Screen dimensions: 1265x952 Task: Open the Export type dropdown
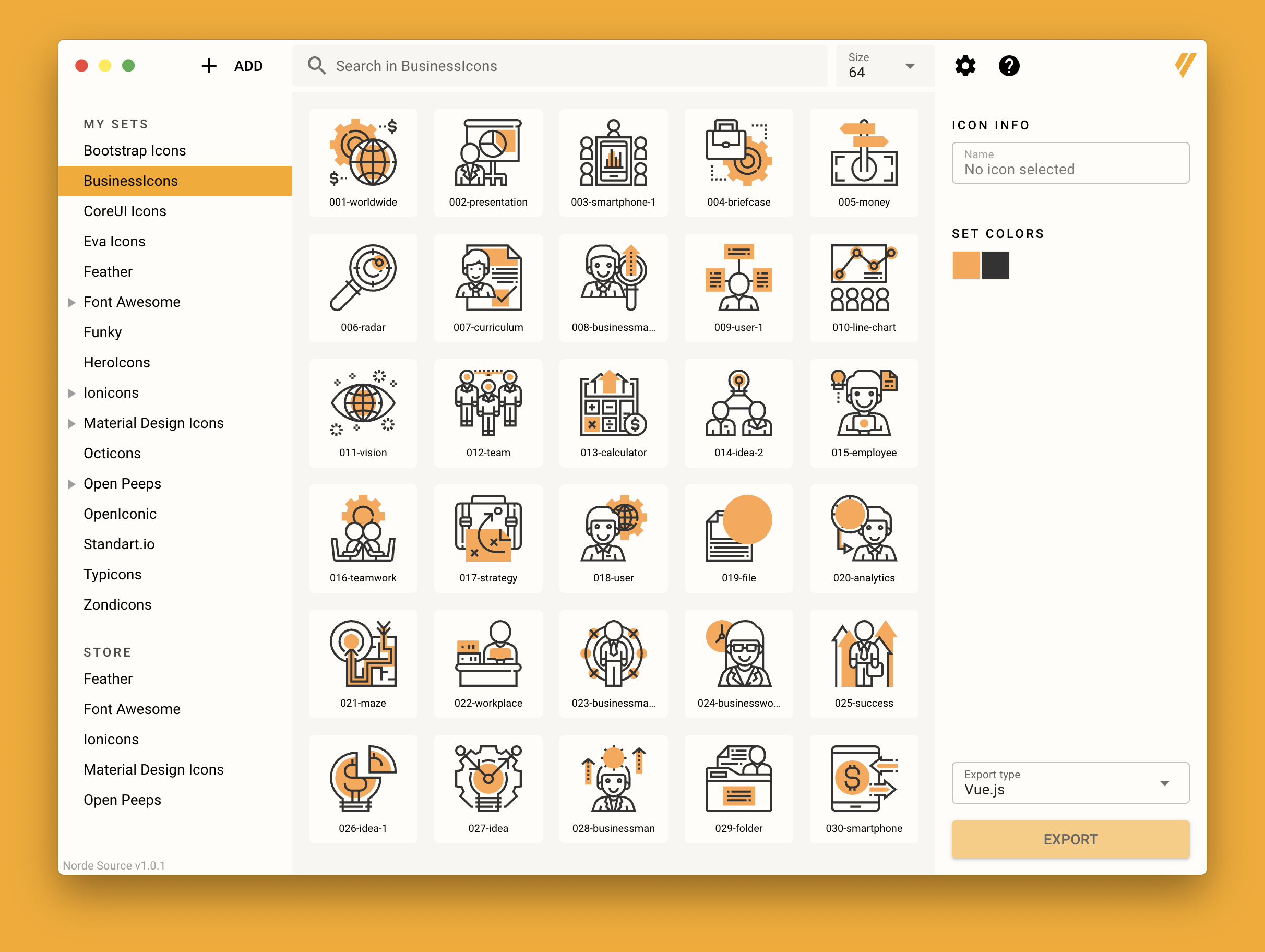tap(1069, 783)
